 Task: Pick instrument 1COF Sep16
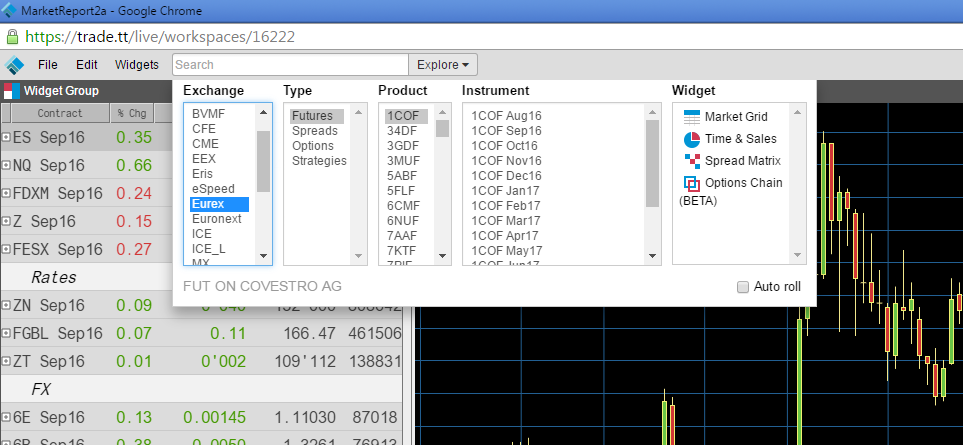click(x=506, y=131)
